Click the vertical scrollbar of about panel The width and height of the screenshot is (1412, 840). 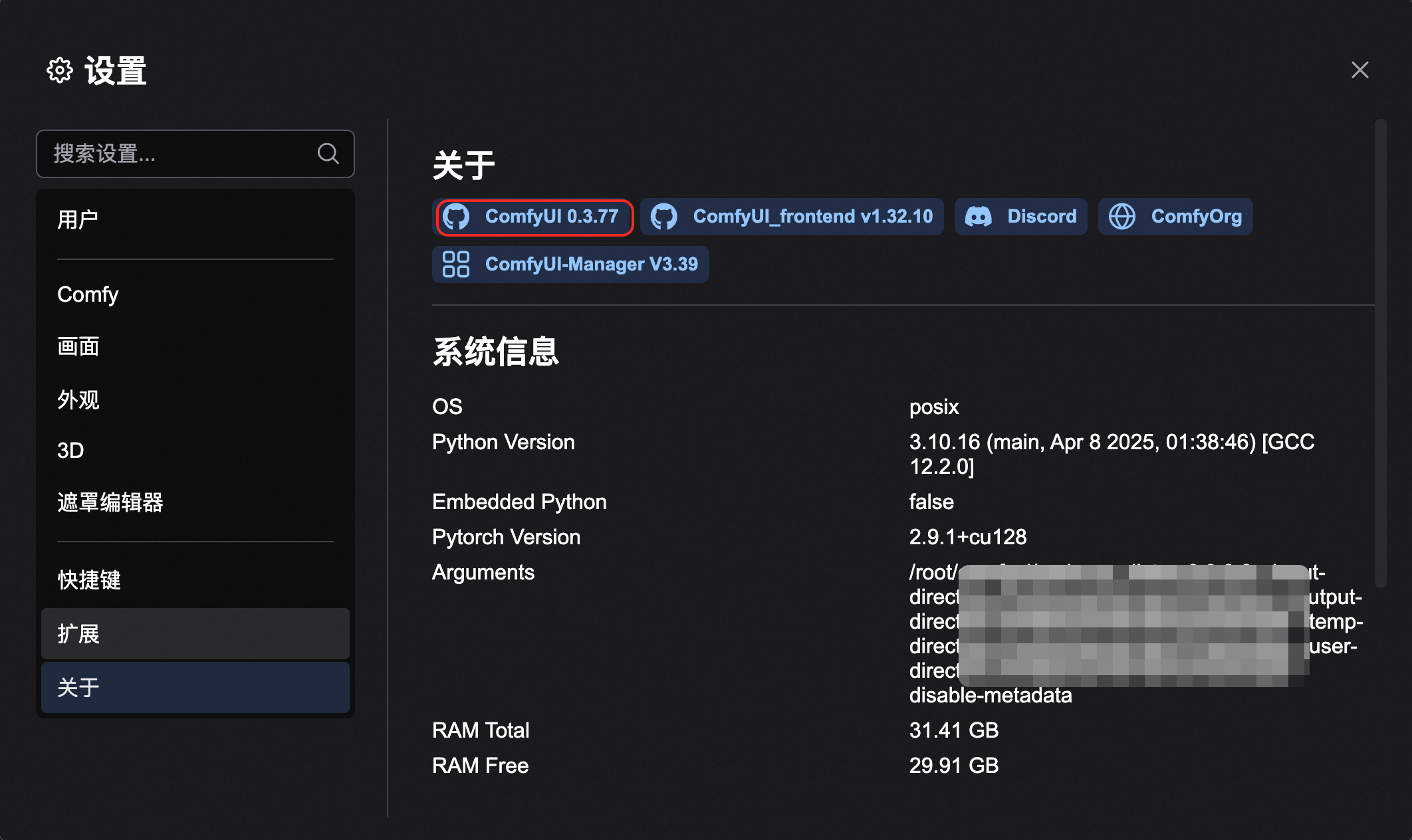(1381, 352)
